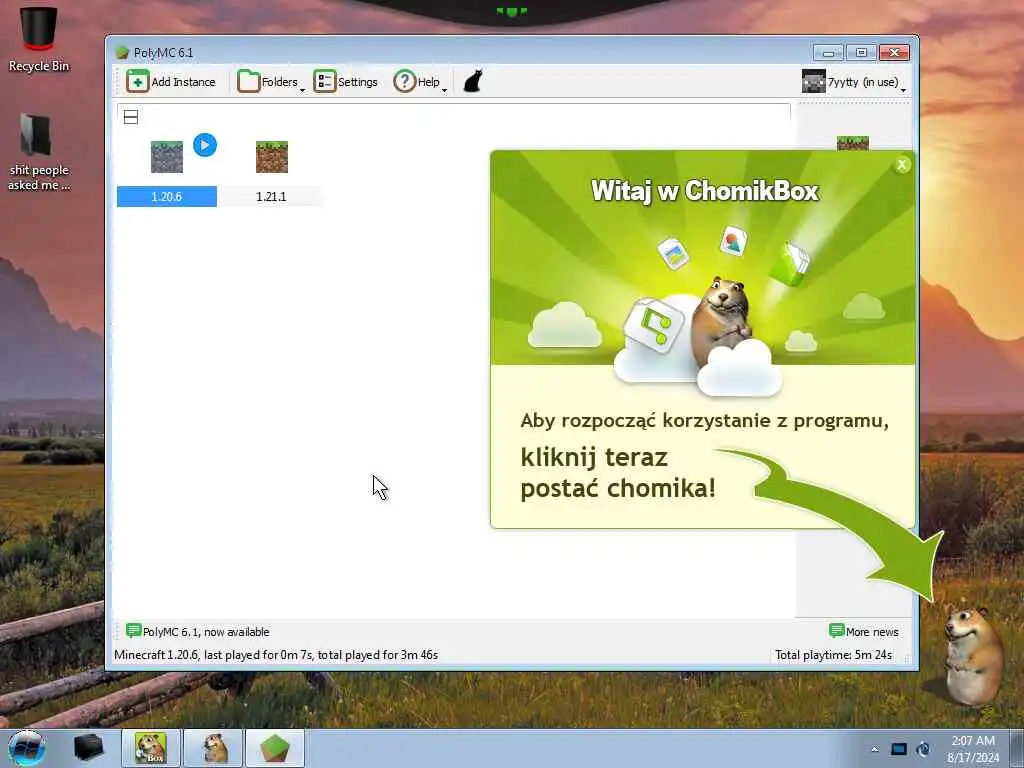Click the black cat icon in toolbar
Viewport: 1024px width, 768px height.
[x=473, y=82]
